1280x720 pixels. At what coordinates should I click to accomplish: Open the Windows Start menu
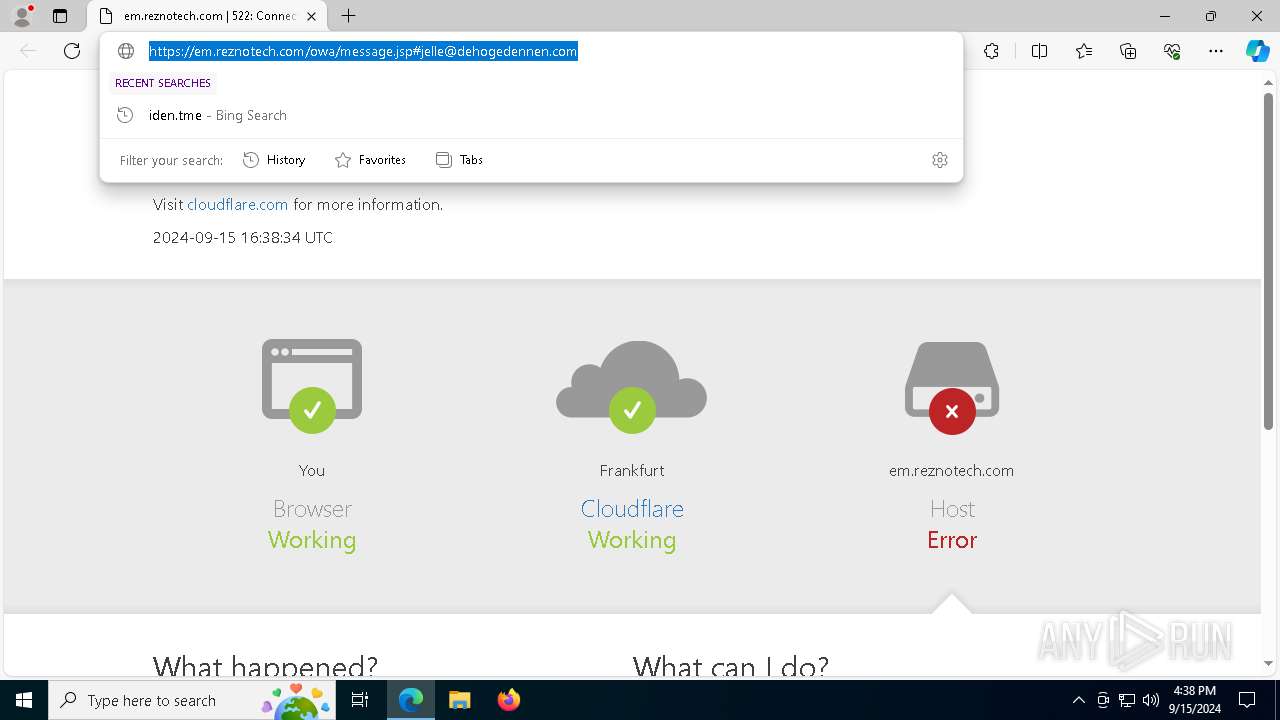coord(24,700)
